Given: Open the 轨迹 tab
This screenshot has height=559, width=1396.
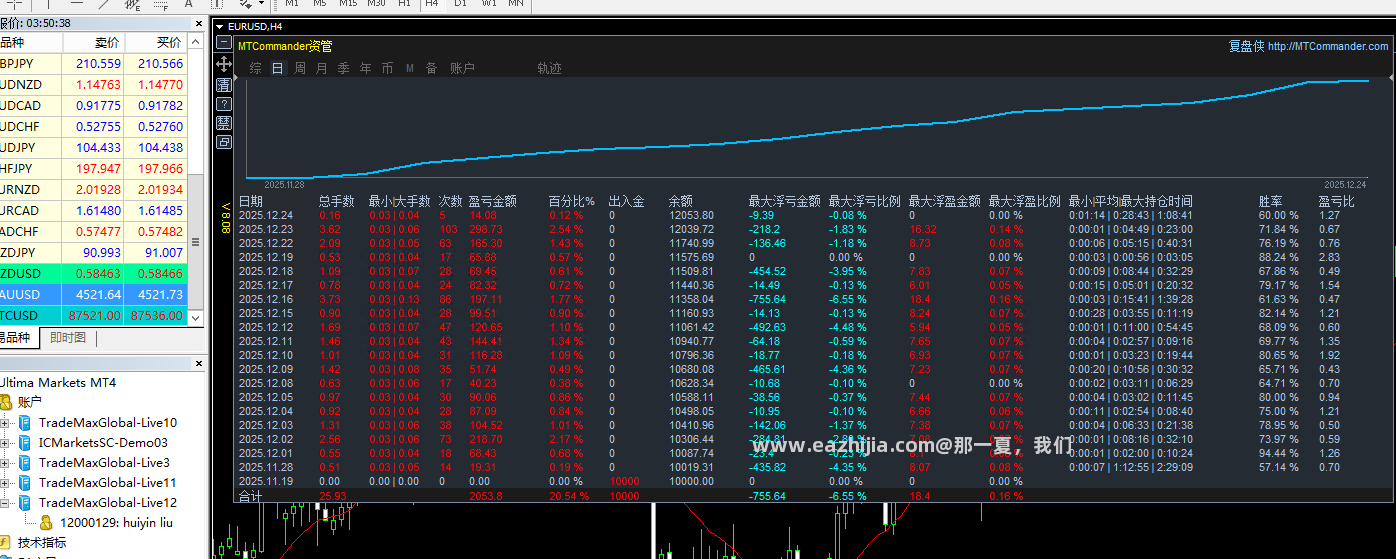Looking at the screenshot, I should (x=549, y=68).
